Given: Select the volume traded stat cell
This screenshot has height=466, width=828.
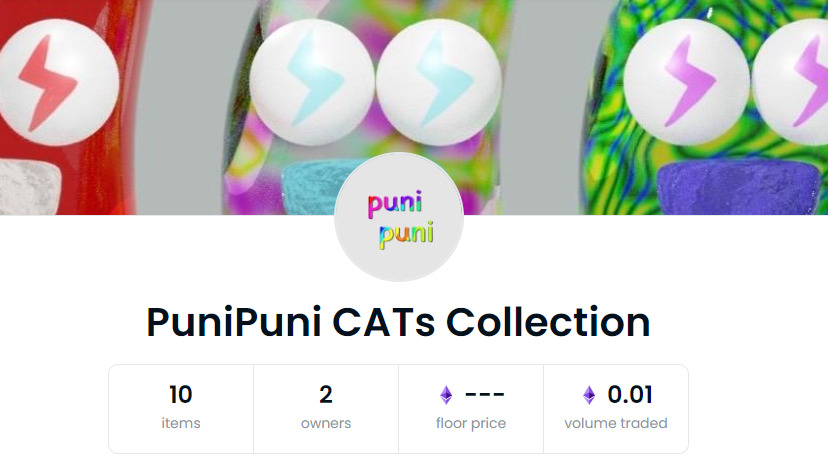Looking at the screenshot, I should click(x=616, y=409).
